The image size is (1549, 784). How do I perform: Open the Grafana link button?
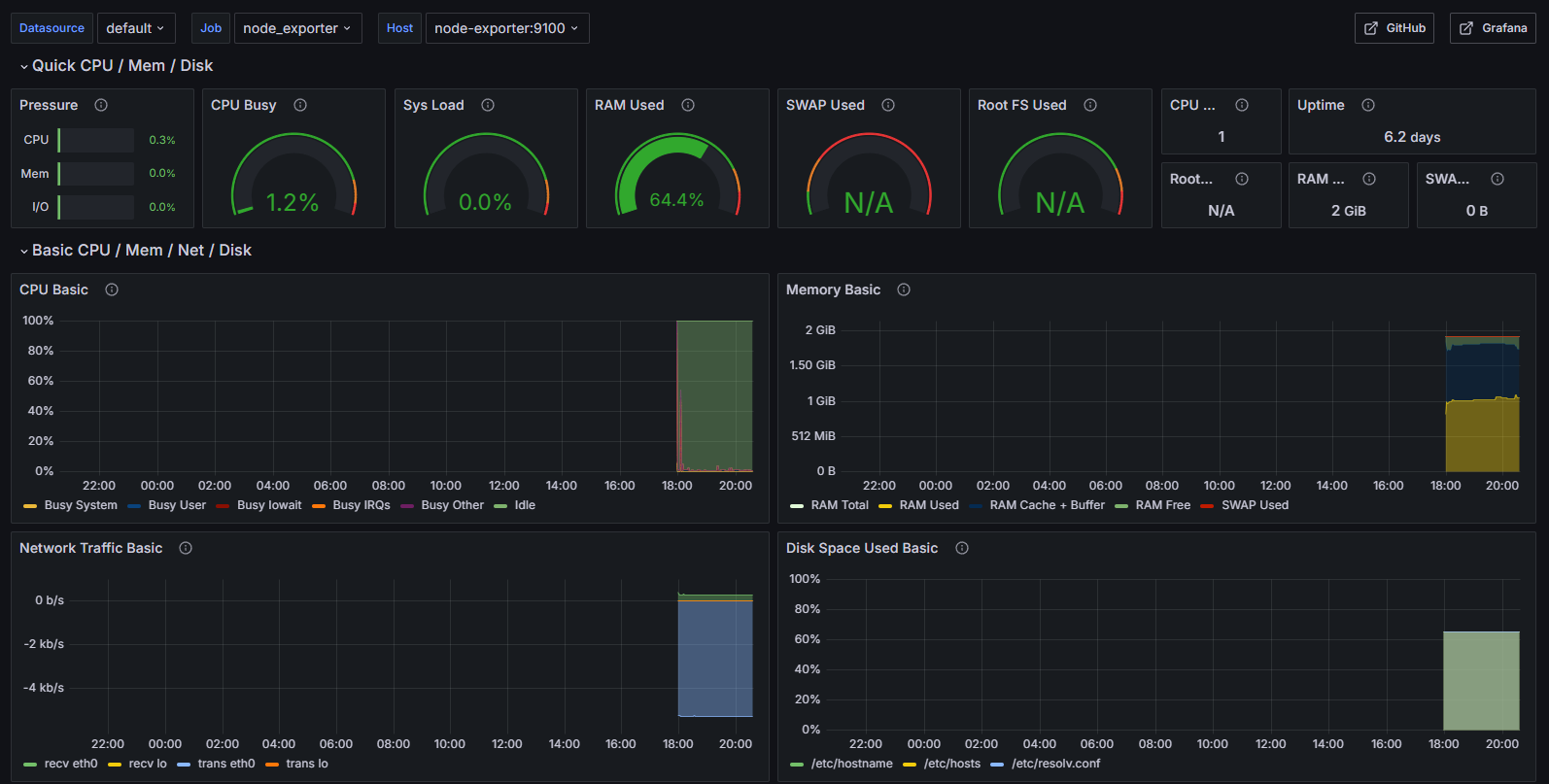pyautogui.click(x=1493, y=28)
